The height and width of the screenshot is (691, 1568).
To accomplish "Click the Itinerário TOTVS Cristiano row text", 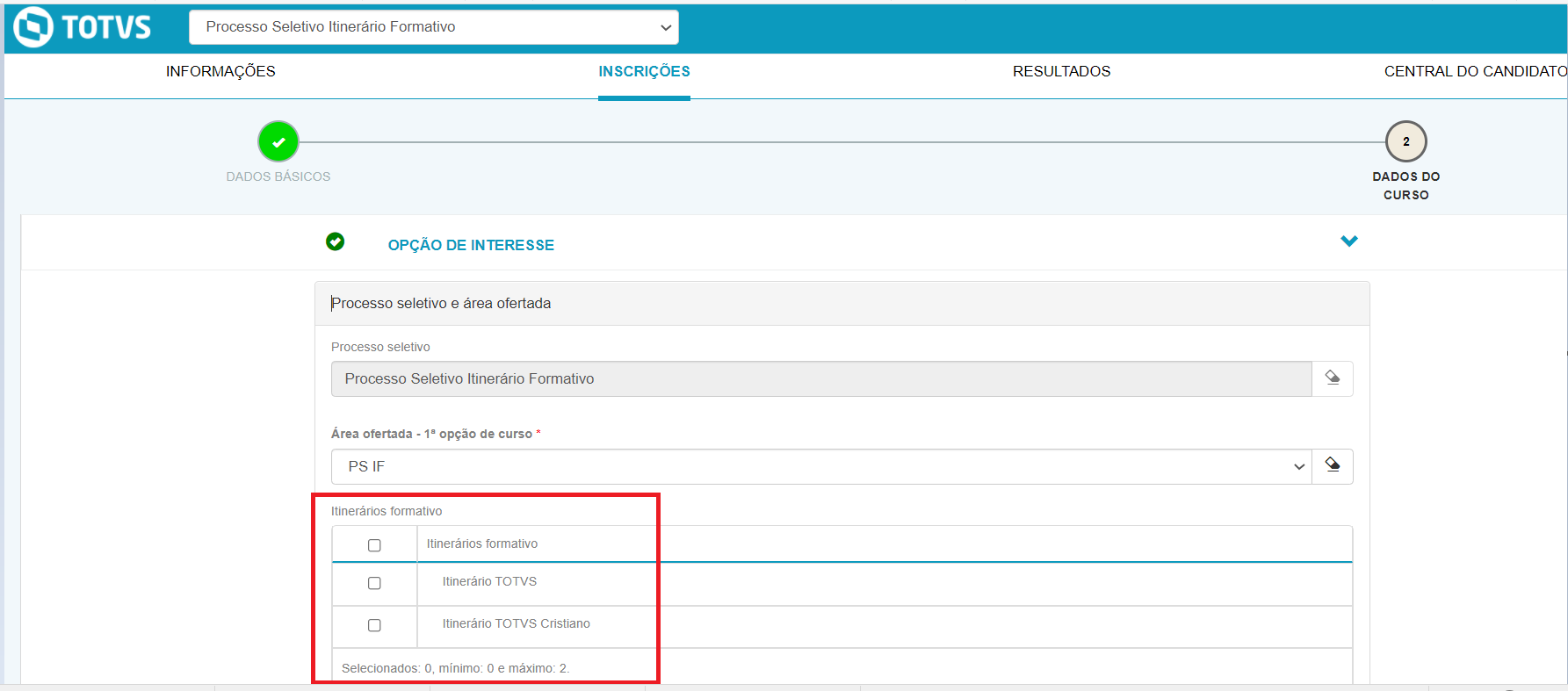I will tap(517, 623).
